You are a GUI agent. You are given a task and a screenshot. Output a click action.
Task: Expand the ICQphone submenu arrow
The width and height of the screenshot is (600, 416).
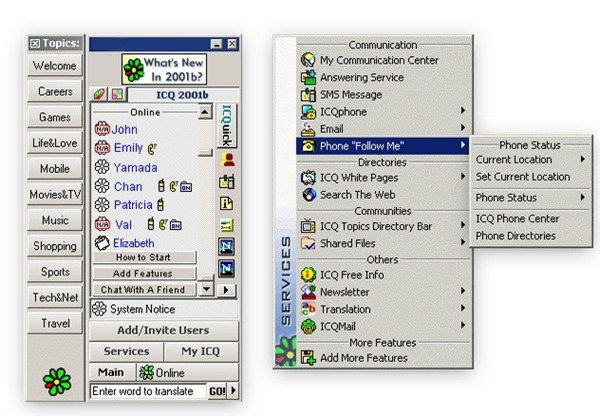463,110
